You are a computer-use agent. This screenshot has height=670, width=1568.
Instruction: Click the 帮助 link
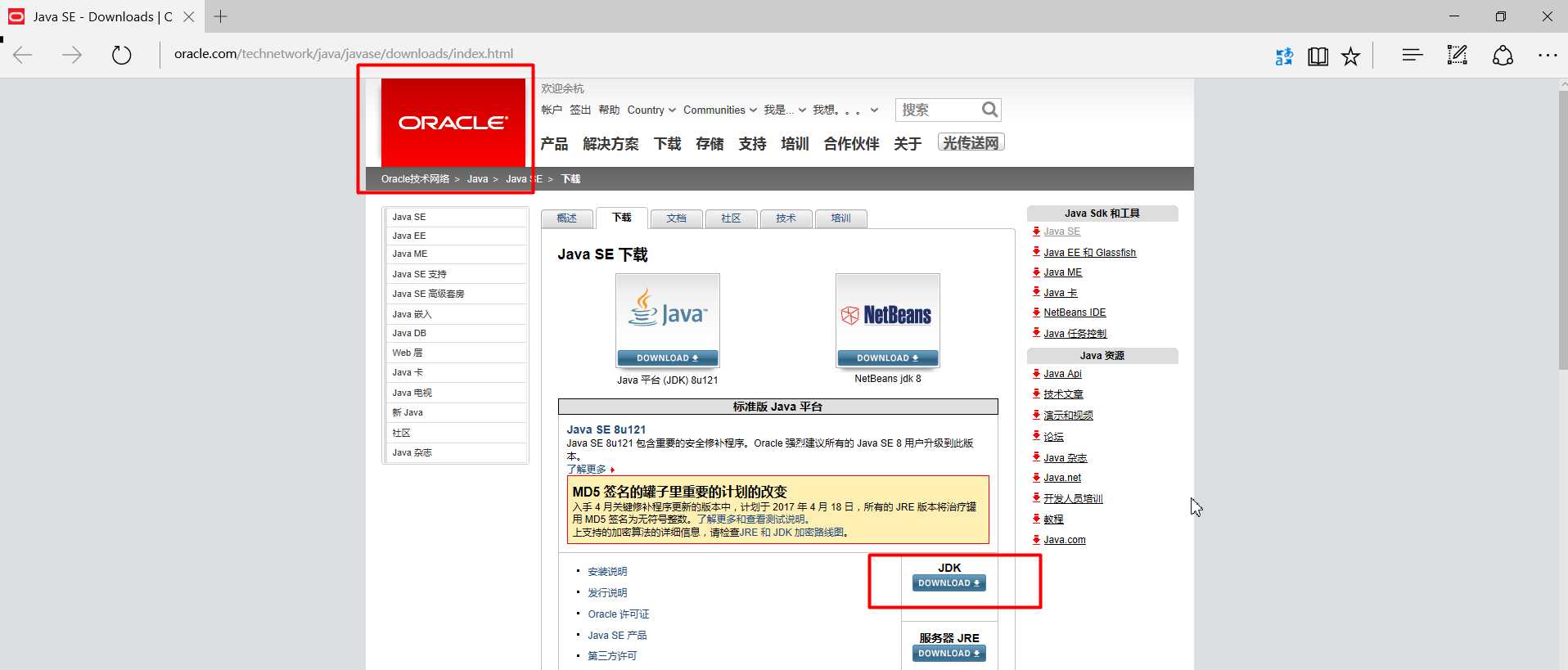[x=609, y=110]
